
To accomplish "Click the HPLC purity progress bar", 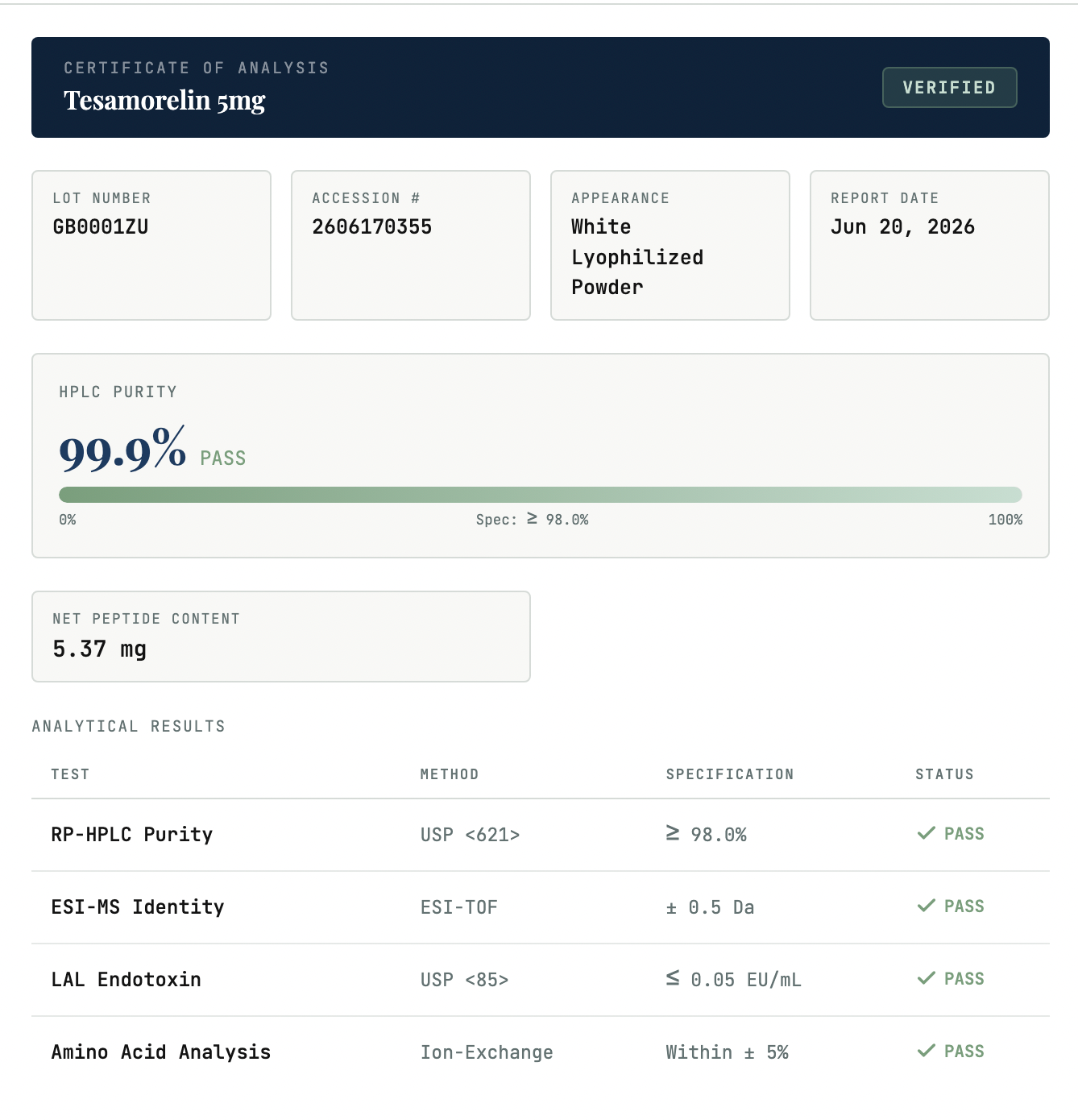I will point(541,495).
